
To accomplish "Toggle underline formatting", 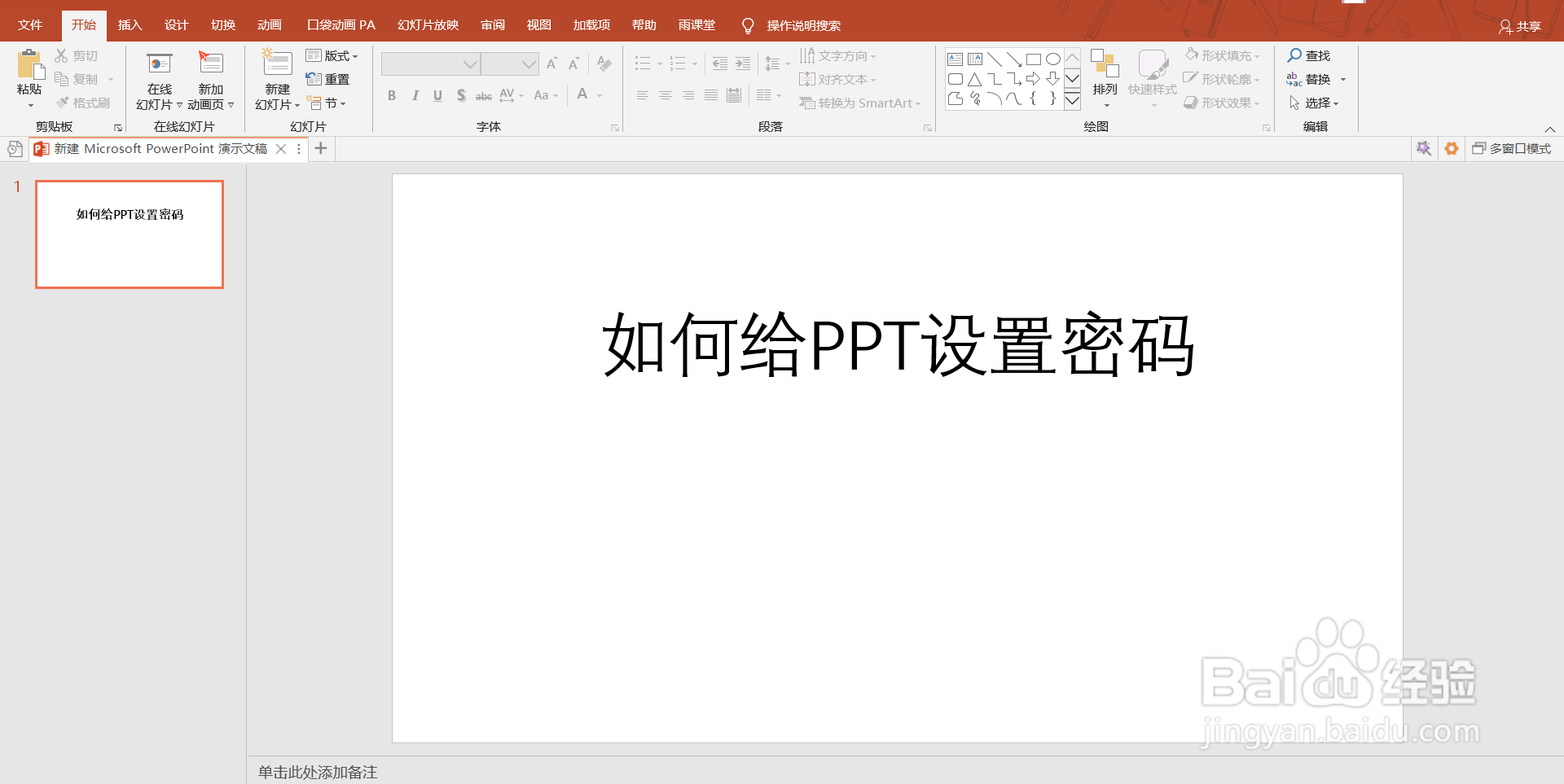I will point(437,95).
